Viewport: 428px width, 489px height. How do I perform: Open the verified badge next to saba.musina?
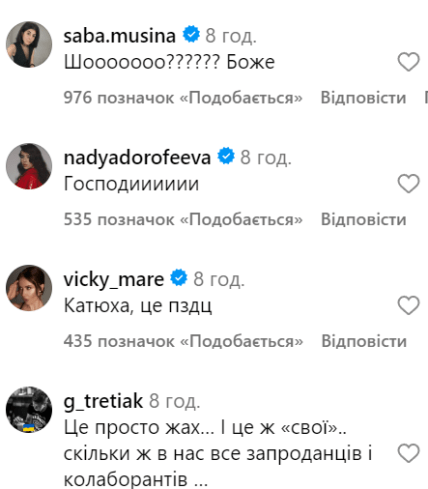[191, 34]
